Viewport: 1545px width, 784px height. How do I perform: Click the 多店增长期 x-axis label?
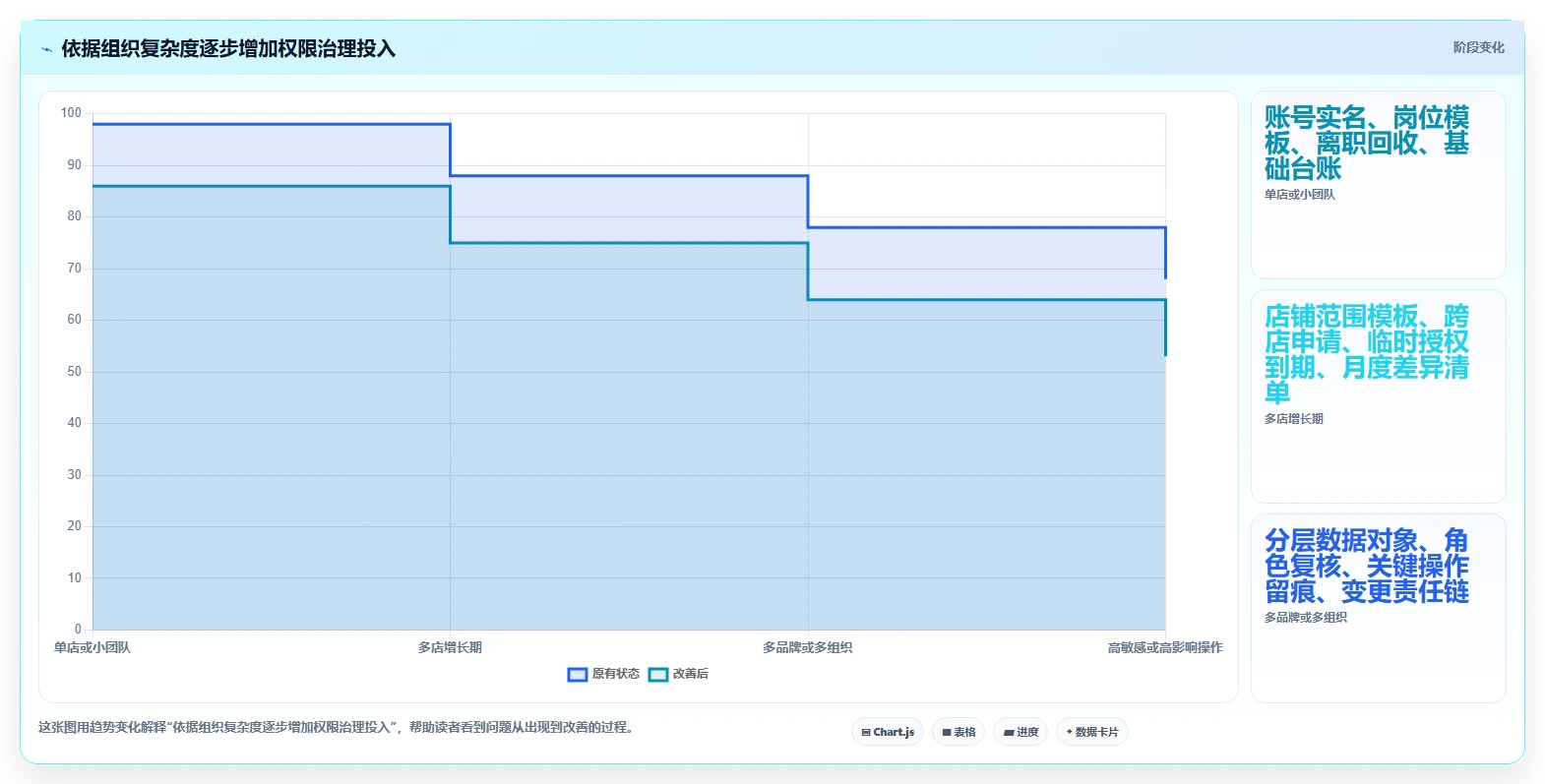450,648
